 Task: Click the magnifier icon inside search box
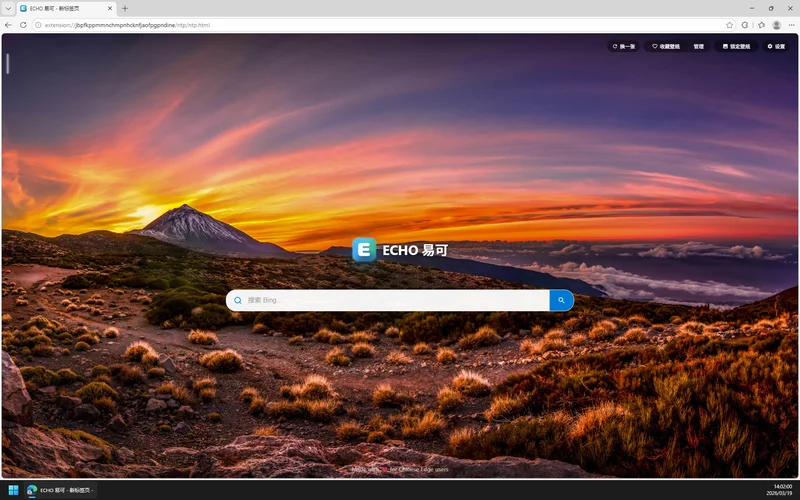pyautogui.click(x=238, y=300)
